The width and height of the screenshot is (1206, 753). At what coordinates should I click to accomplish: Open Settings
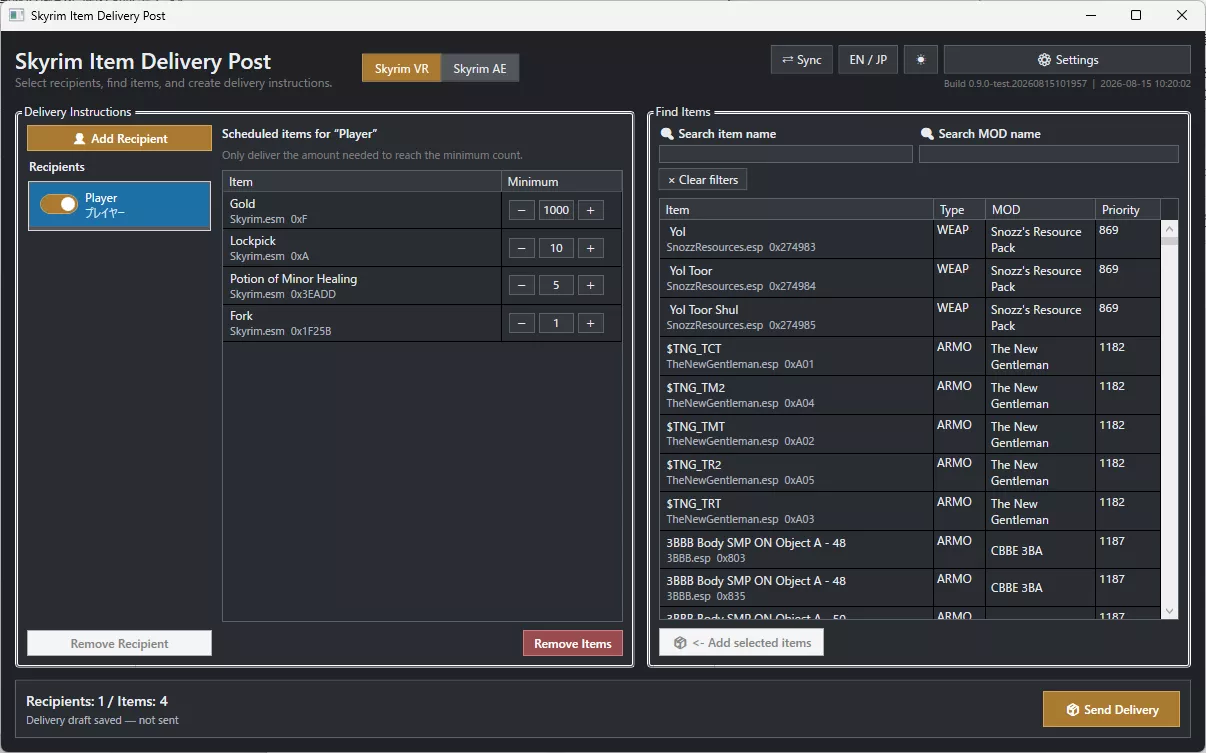click(x=1067, y=60)
